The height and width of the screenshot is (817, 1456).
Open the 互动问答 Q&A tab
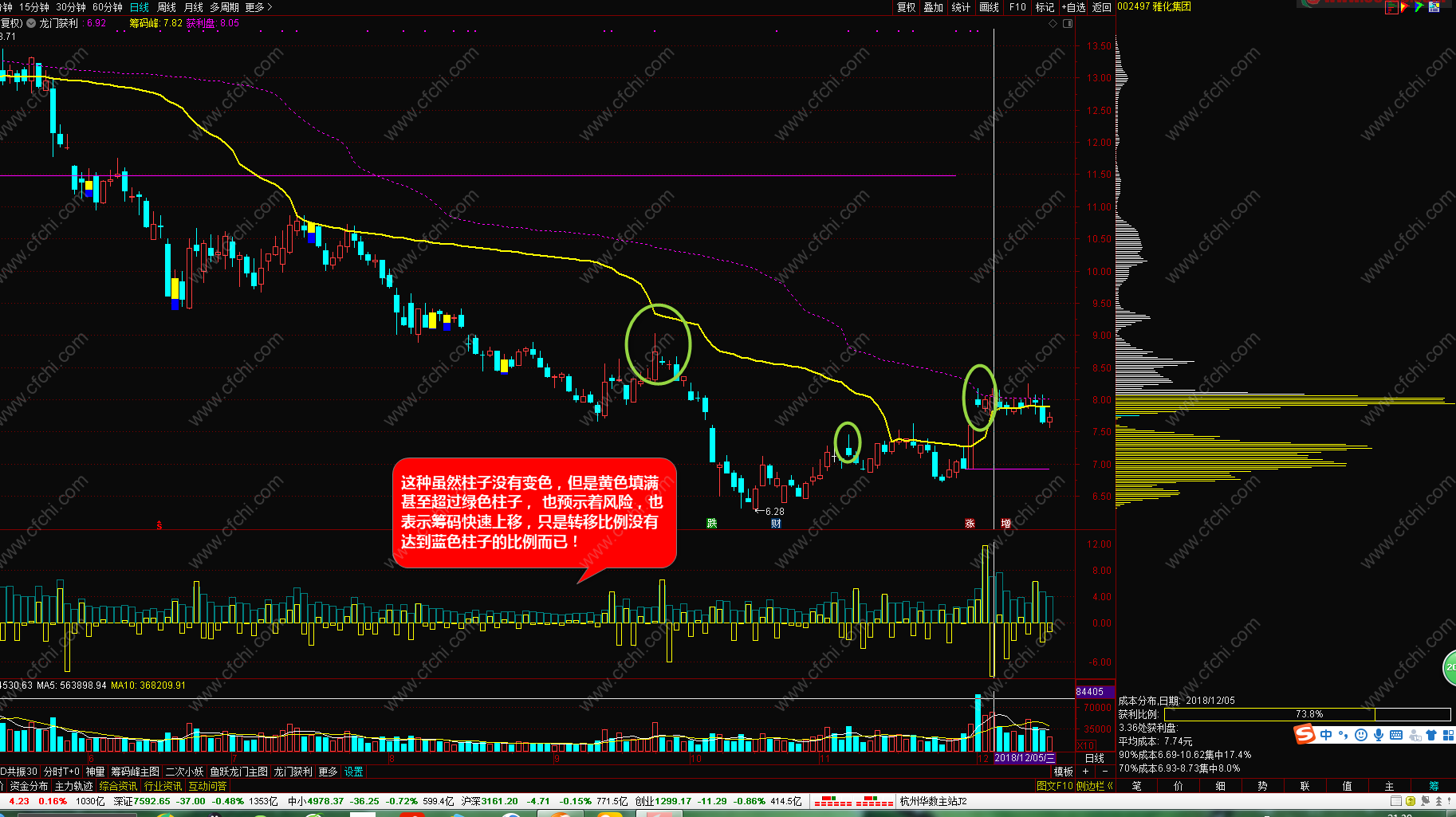[x=207, y=786]
